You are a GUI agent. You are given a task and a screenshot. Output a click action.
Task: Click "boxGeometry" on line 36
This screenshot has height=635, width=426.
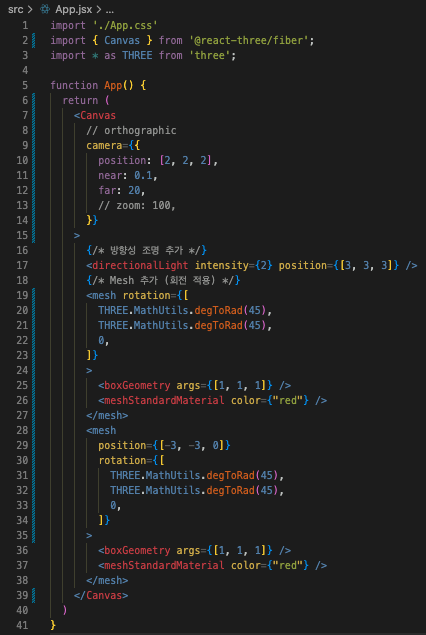tap(137, 550)
